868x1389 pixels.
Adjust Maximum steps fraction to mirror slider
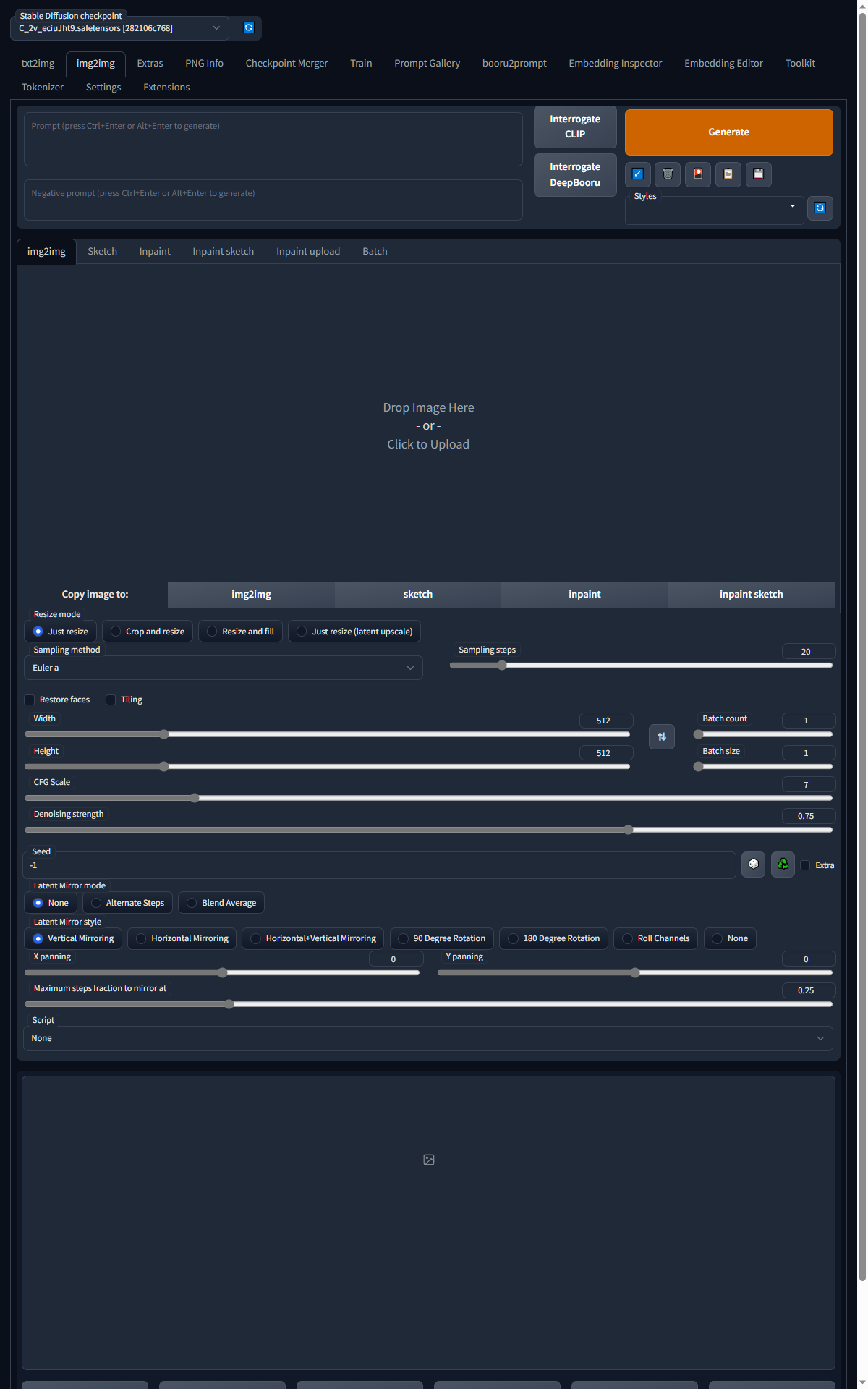click(428, 1004)
